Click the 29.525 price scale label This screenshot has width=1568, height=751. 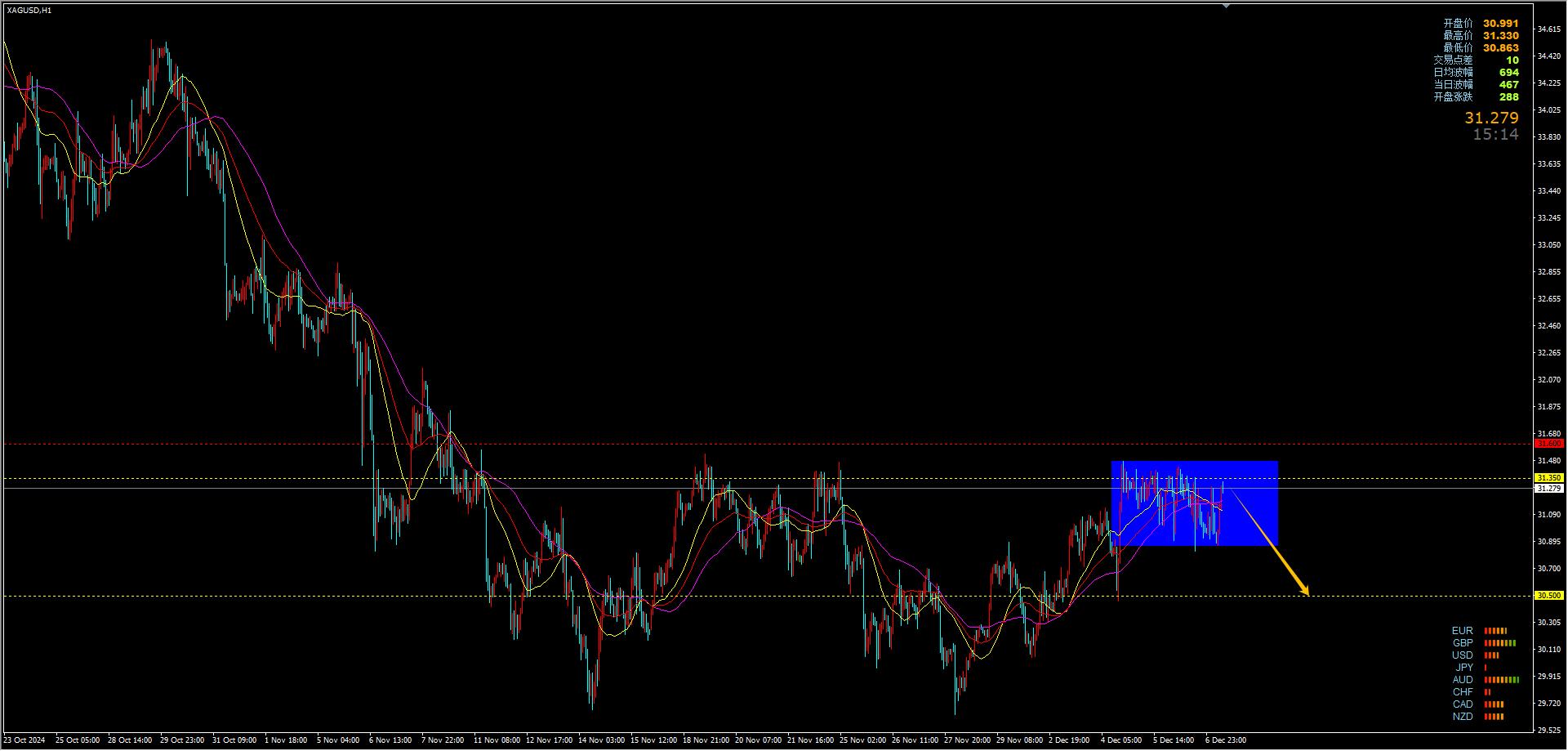(1548, 731)
